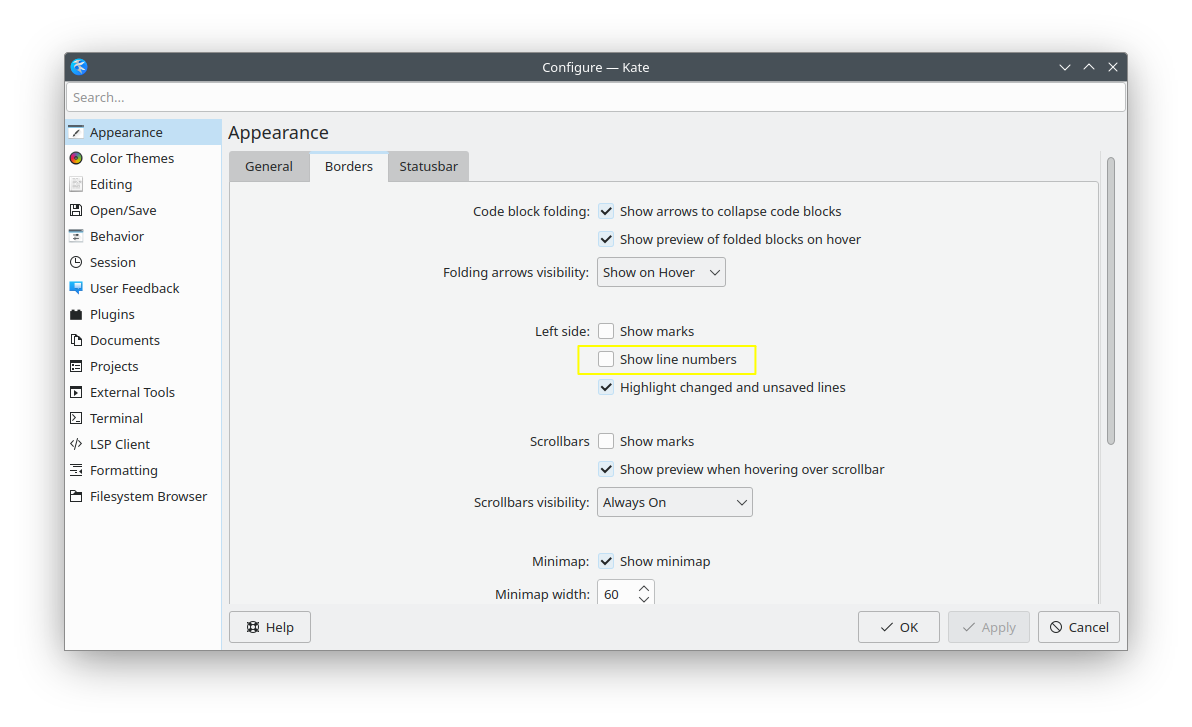Viewport: 1192px width, 727px height.
Task: Select the Terminal icon in sidebar
Action: pos(76,418)
